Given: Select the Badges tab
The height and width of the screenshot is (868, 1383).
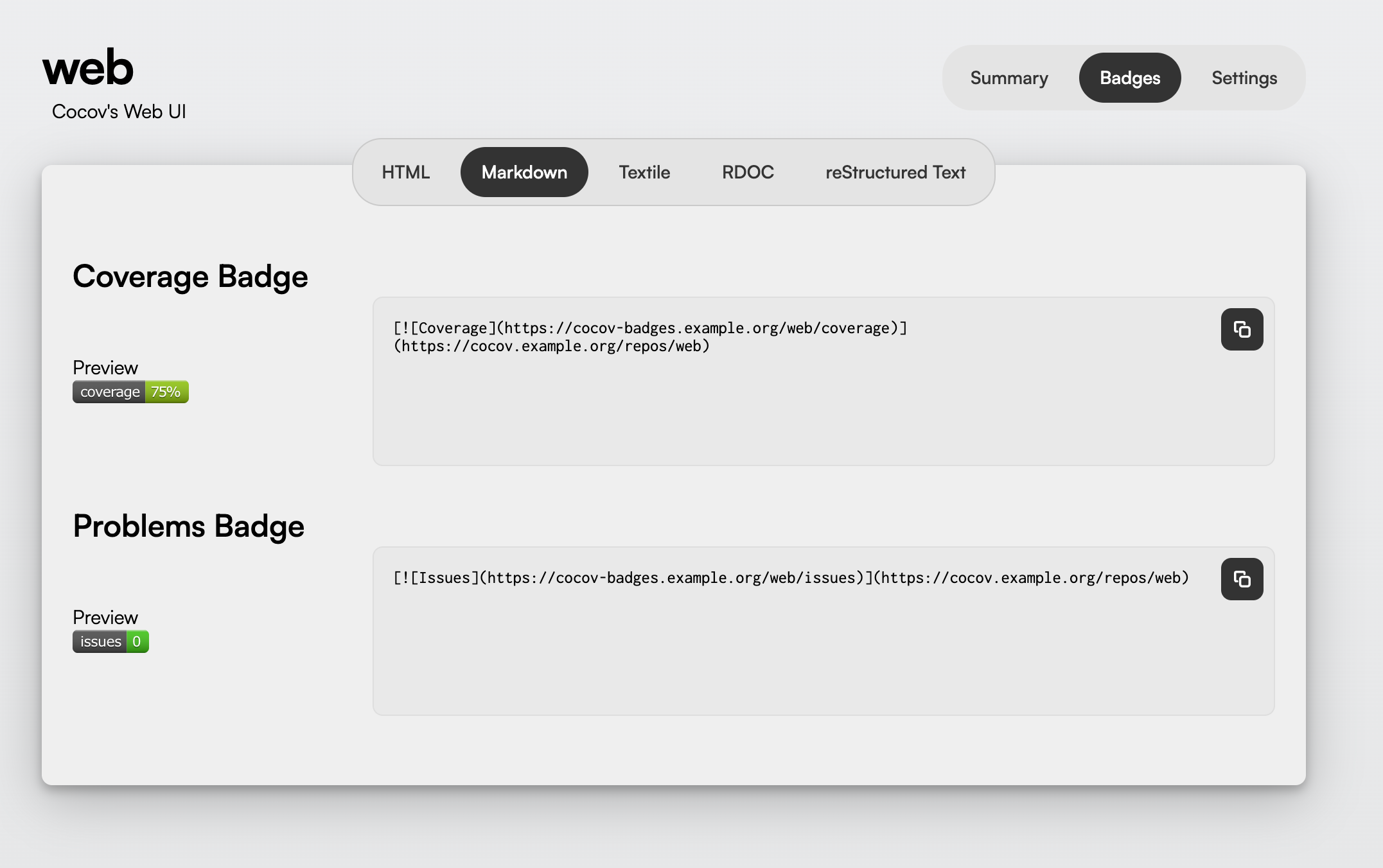Looking at the screenshot, I should [1130, 78].
